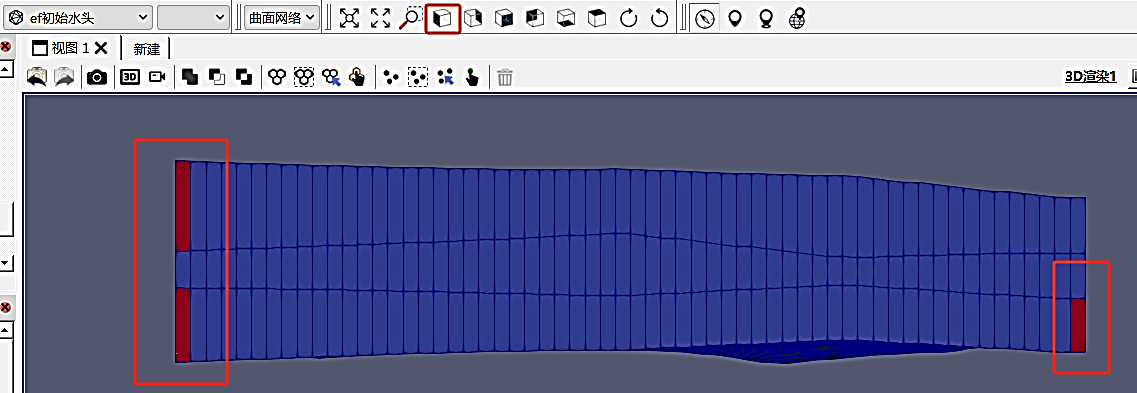Screen dimensions: 1137x393
Task: Toggle the video camera record button
Action: [x=157, y=77]
